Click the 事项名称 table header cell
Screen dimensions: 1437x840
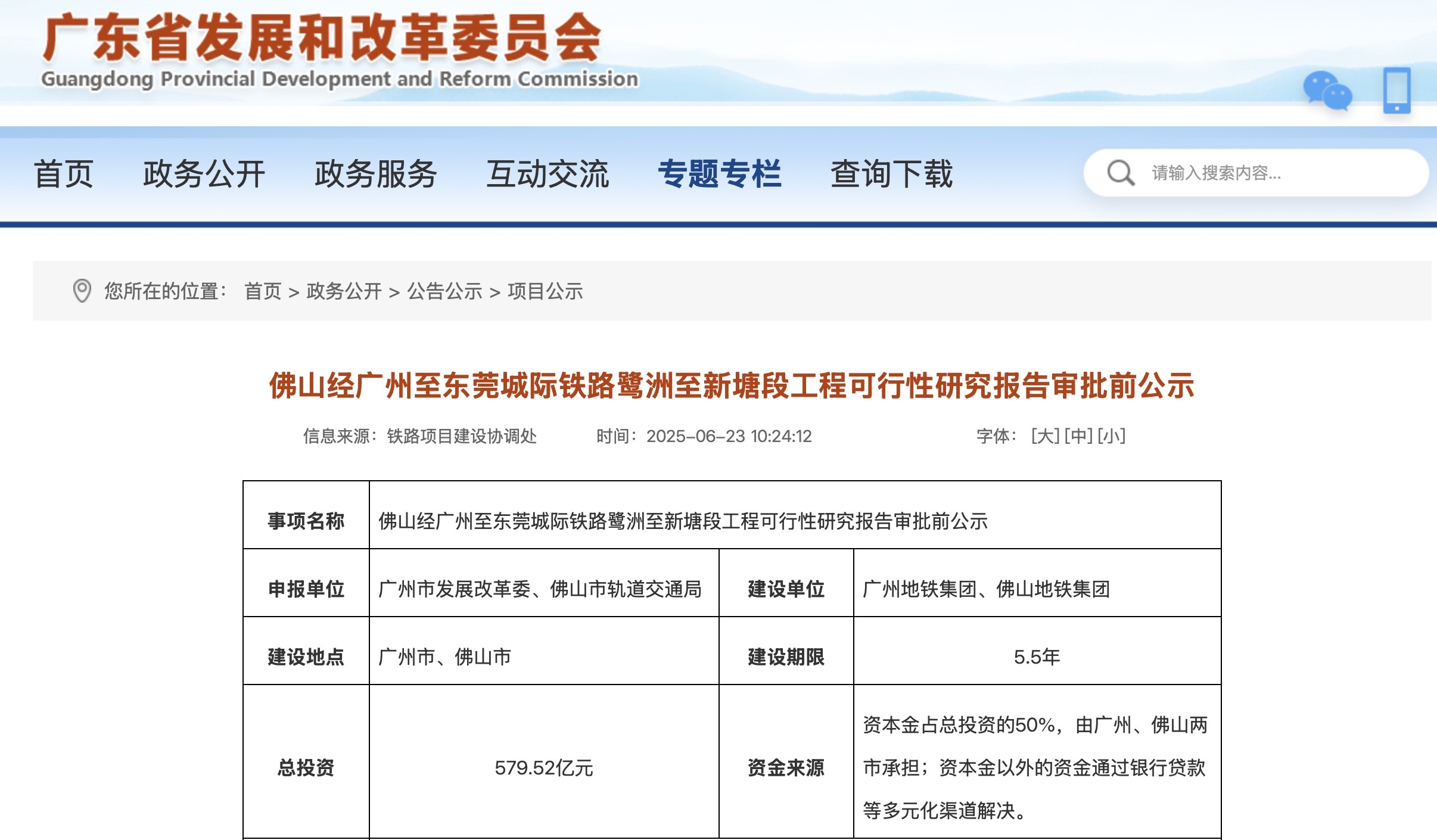[306, 515]
